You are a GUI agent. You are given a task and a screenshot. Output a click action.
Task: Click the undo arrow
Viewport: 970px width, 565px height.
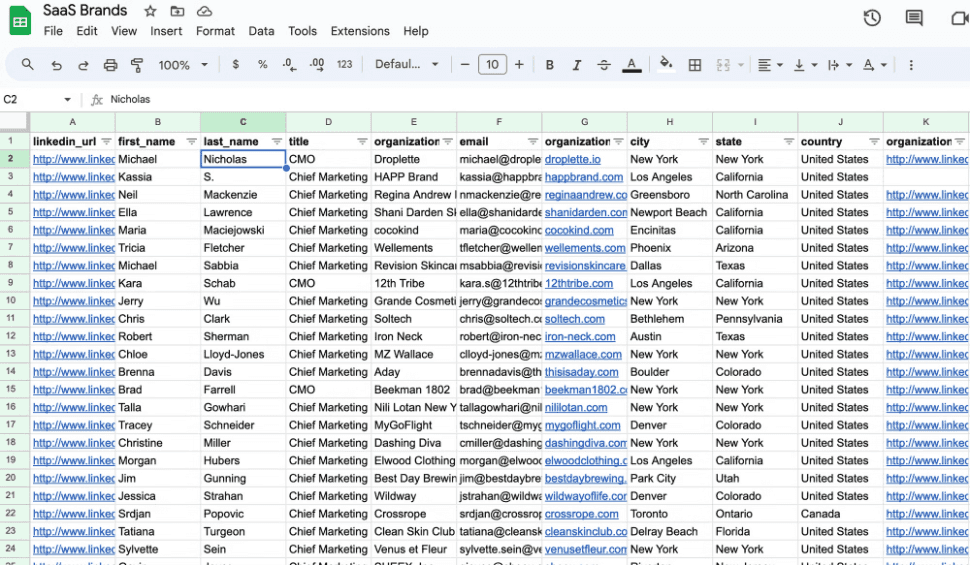(56, 65)
